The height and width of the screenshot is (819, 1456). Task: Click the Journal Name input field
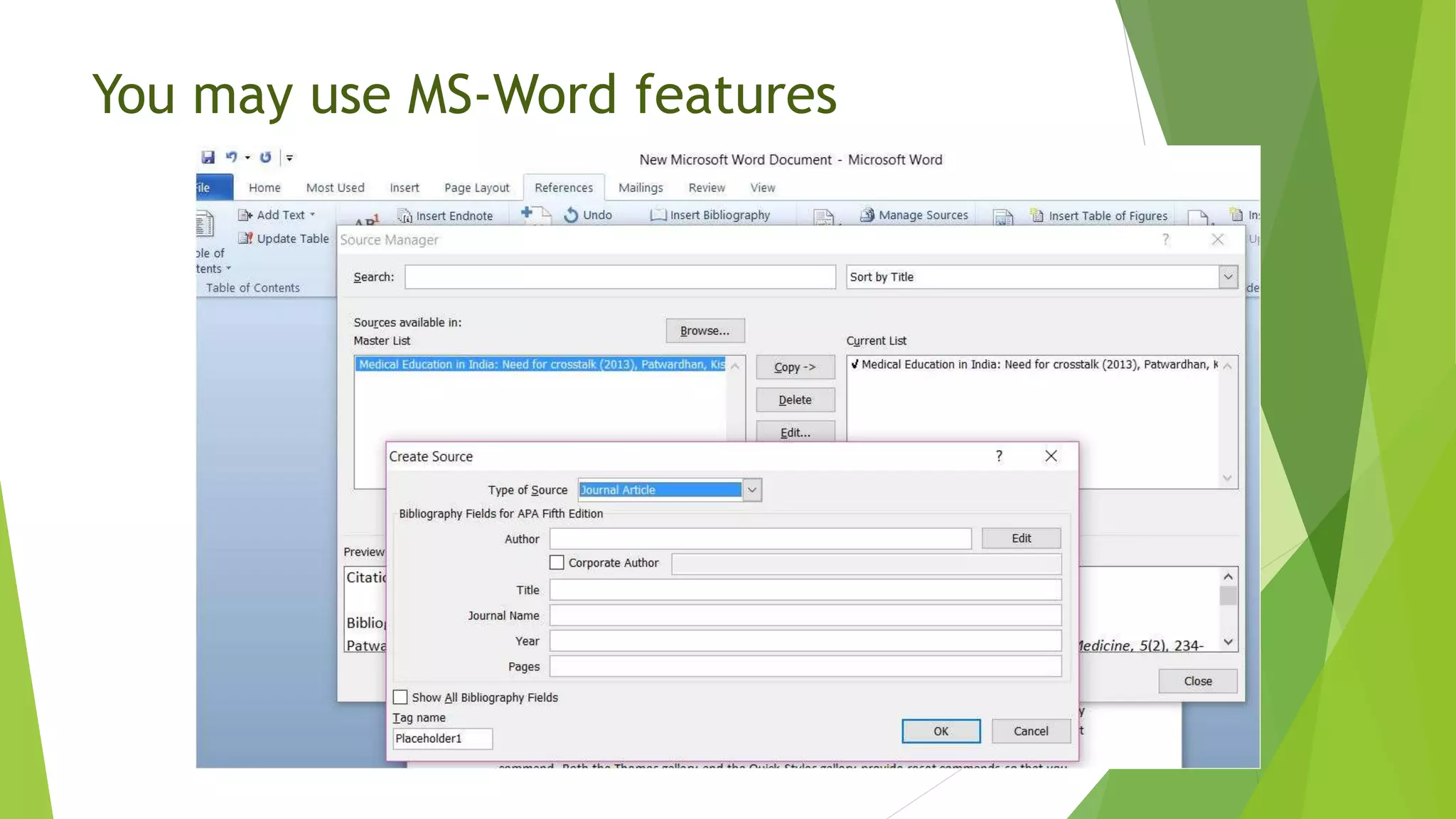(x=805, y=615)
